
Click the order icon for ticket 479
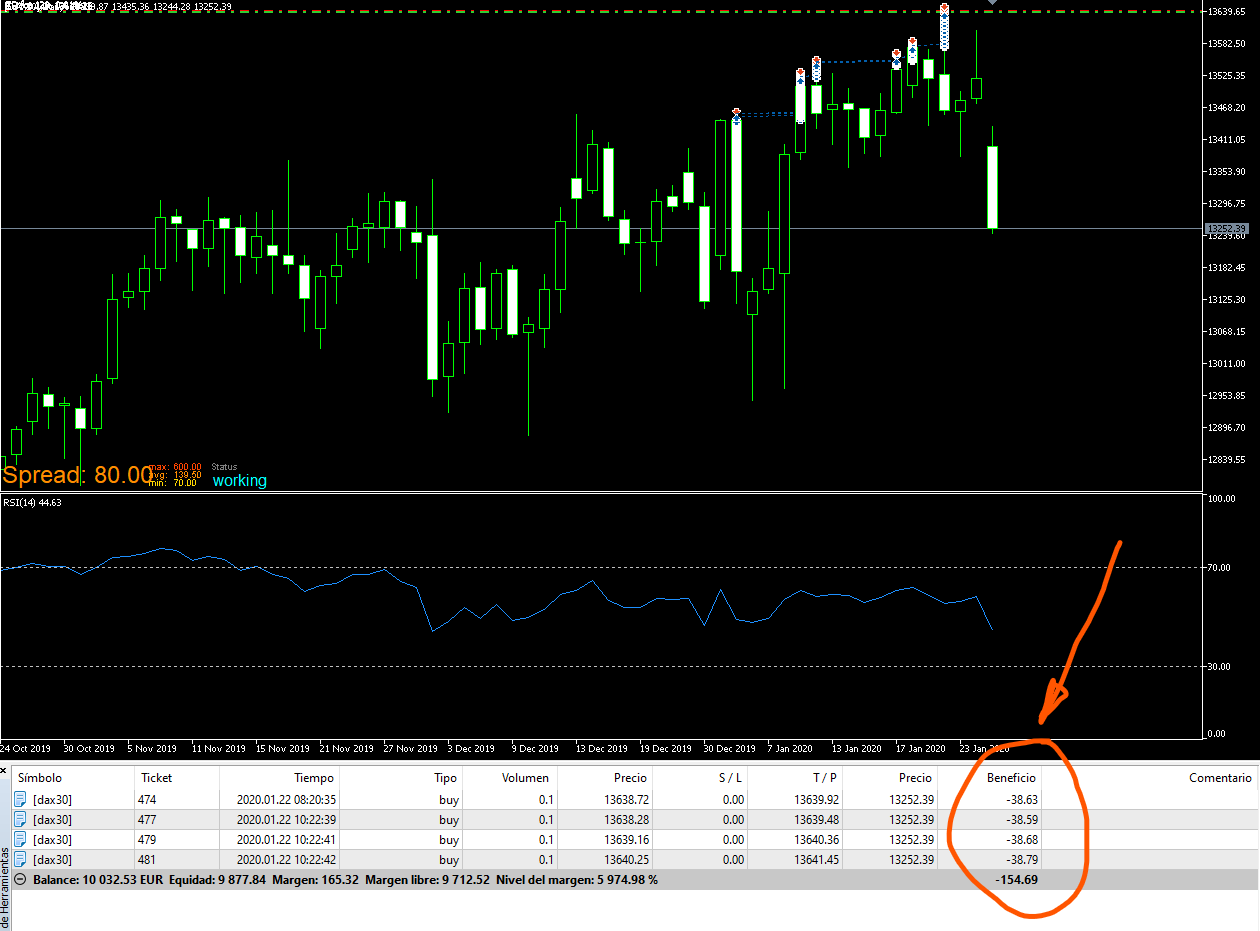[20, 839]
